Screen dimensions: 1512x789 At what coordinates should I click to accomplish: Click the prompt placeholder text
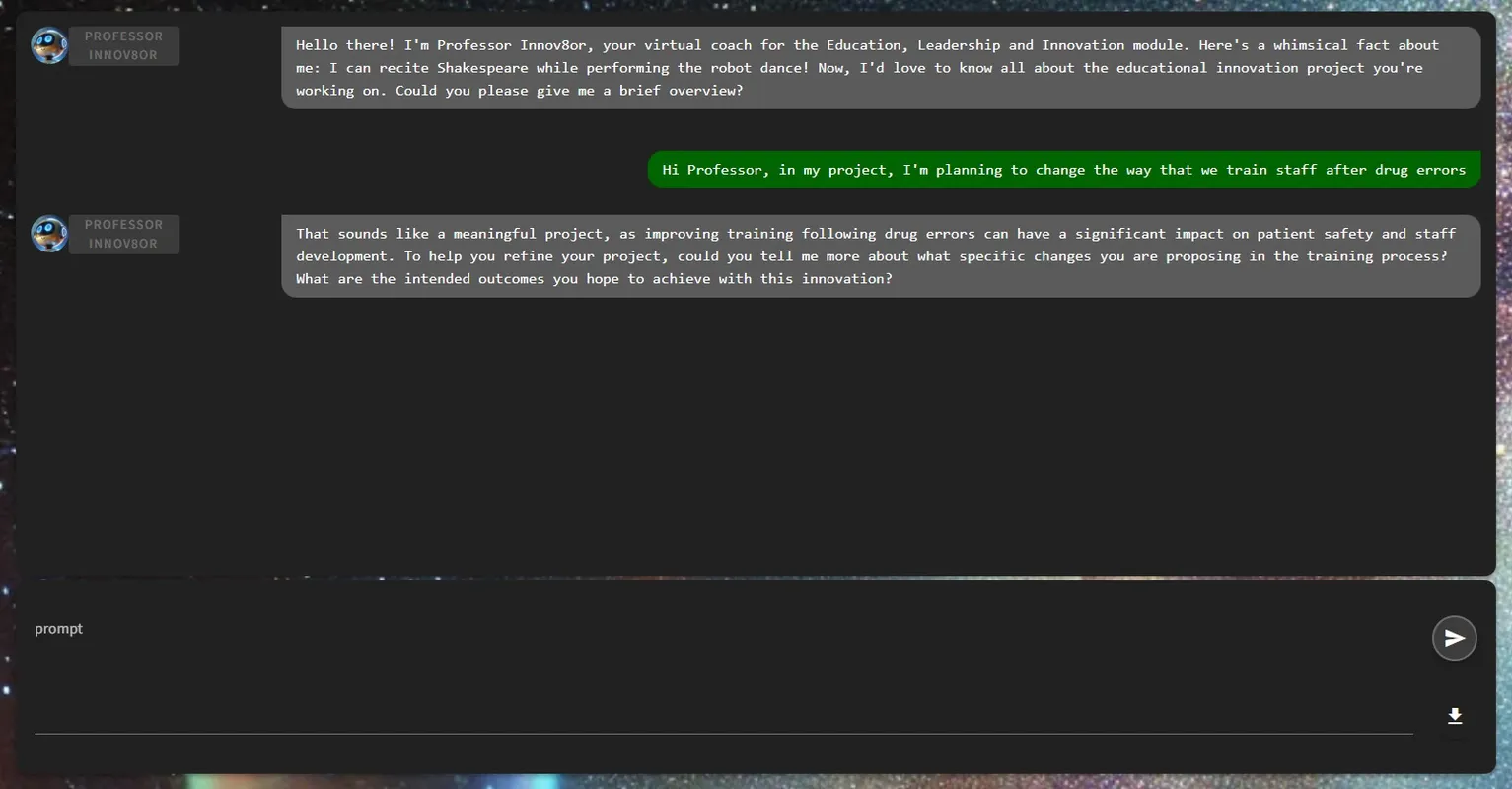pyautogui.click(x=58, y=628)
